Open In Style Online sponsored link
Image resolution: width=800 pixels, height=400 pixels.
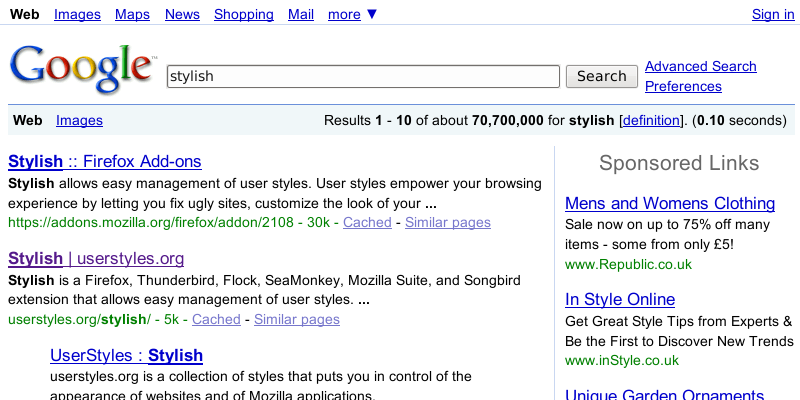pyautogui.click(x=620, y=299)
